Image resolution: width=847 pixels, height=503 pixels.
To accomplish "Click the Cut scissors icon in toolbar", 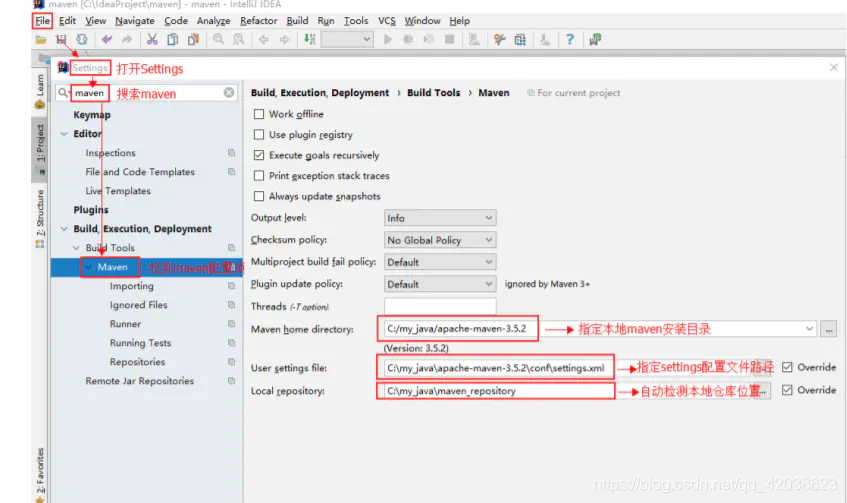I will (x=152, y=39).
